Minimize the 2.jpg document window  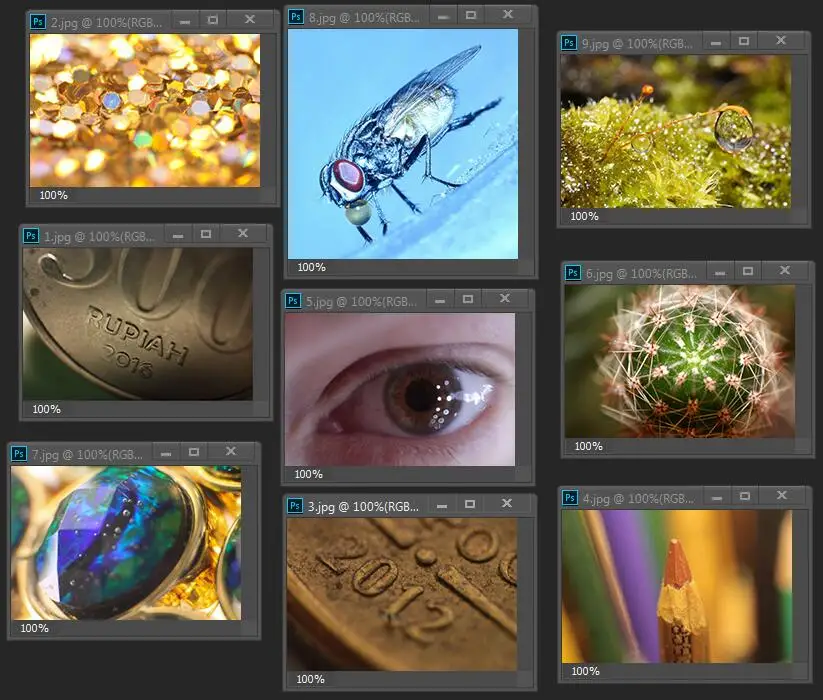click(x=185, y=20)
